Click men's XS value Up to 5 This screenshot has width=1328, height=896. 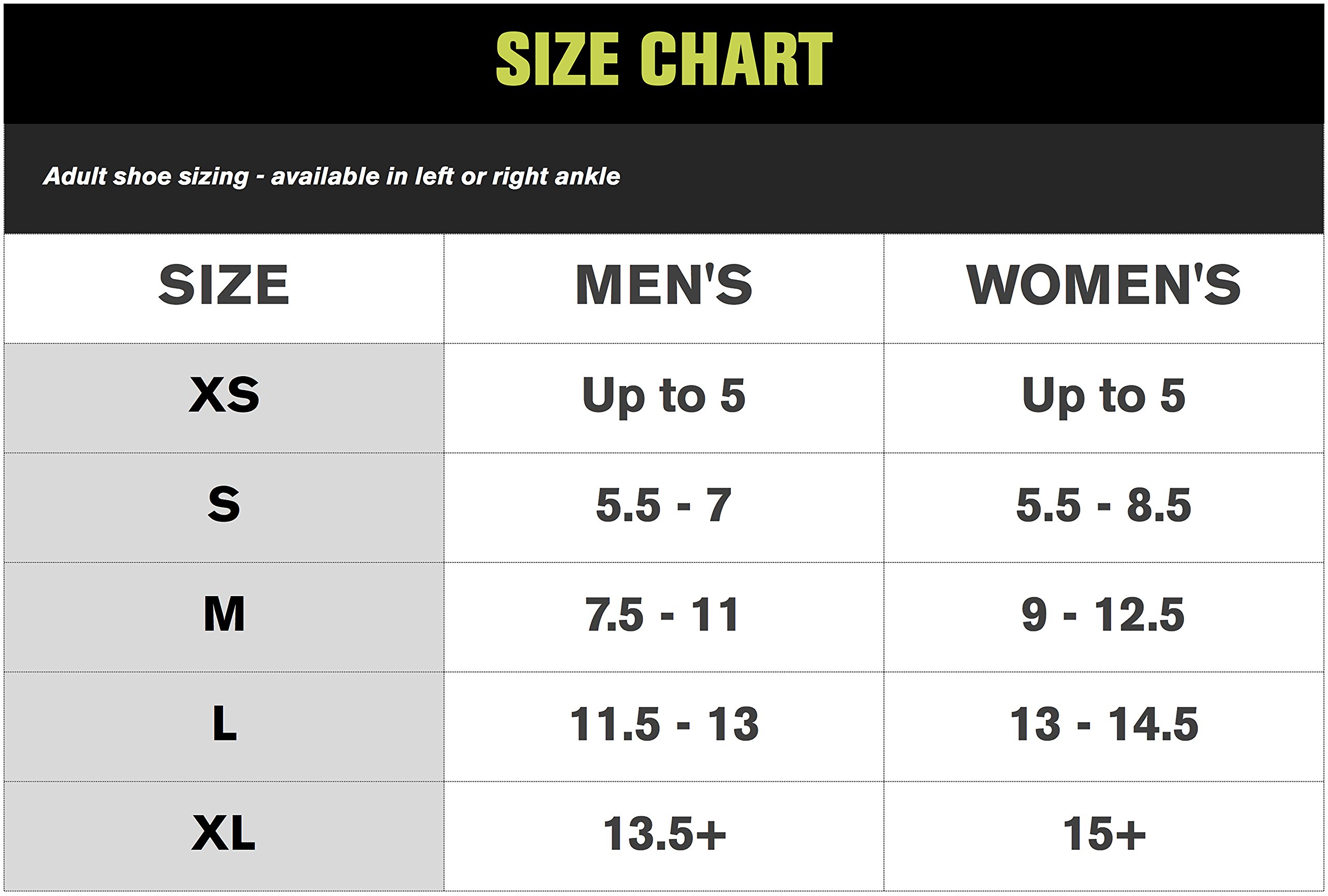tap(663, 395)
